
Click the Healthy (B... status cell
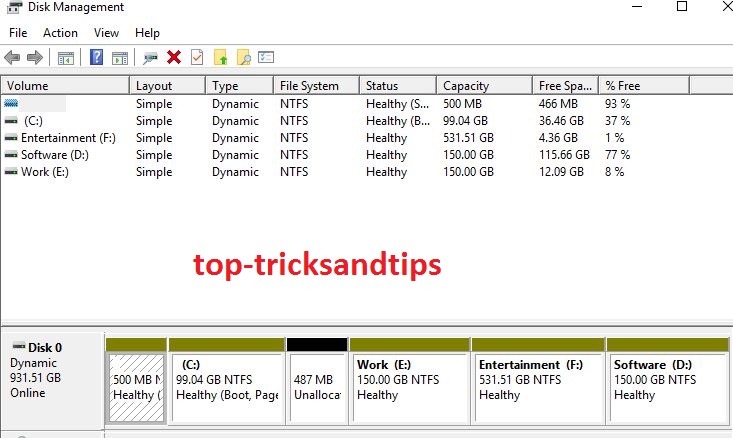click(398, 121)
